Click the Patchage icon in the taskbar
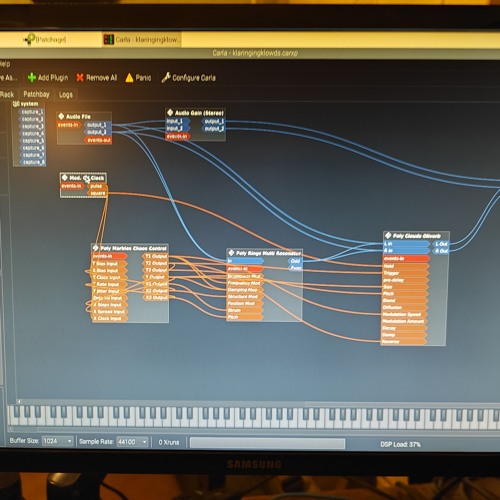This screenshot has width=500, height=500. 29,39
